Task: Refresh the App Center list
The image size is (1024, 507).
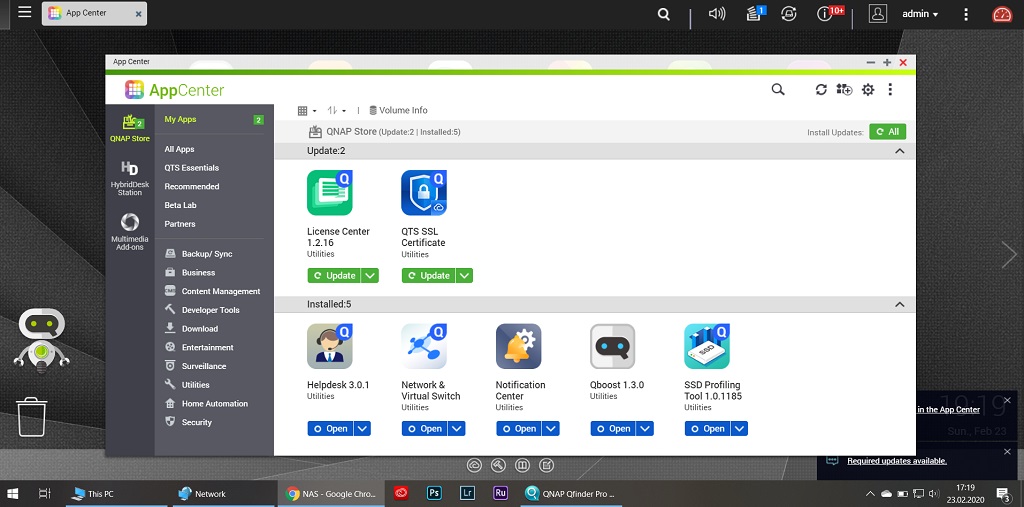Action: (x=821, y=90)
